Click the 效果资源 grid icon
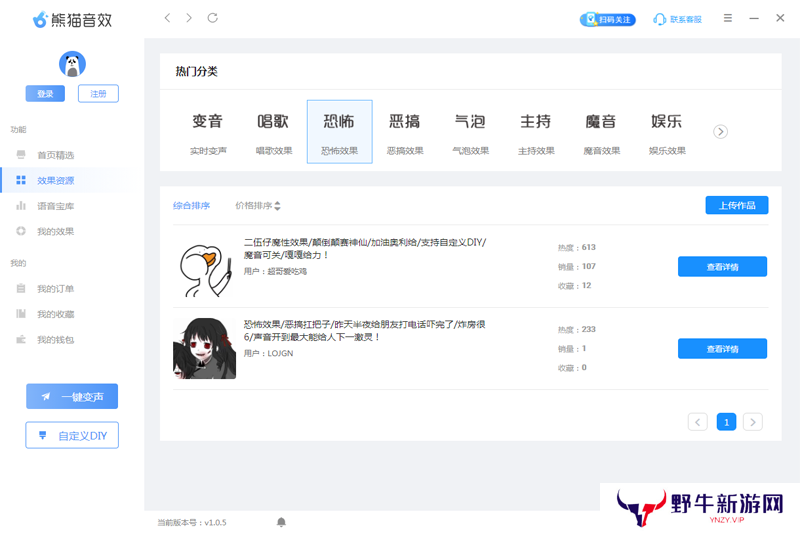This screenshot has height=533, width=800. [21, 180]
